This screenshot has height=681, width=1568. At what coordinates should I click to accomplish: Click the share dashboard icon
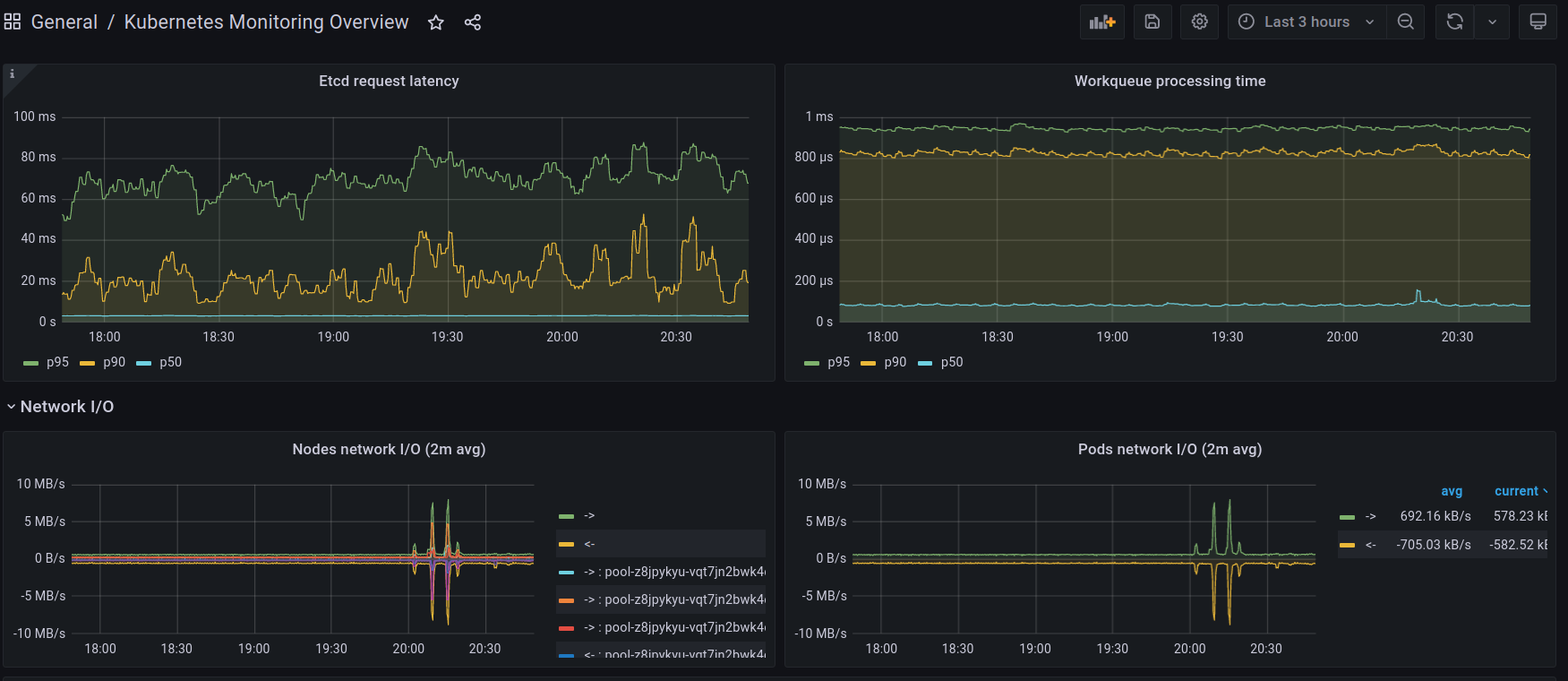tap(473, 22)
